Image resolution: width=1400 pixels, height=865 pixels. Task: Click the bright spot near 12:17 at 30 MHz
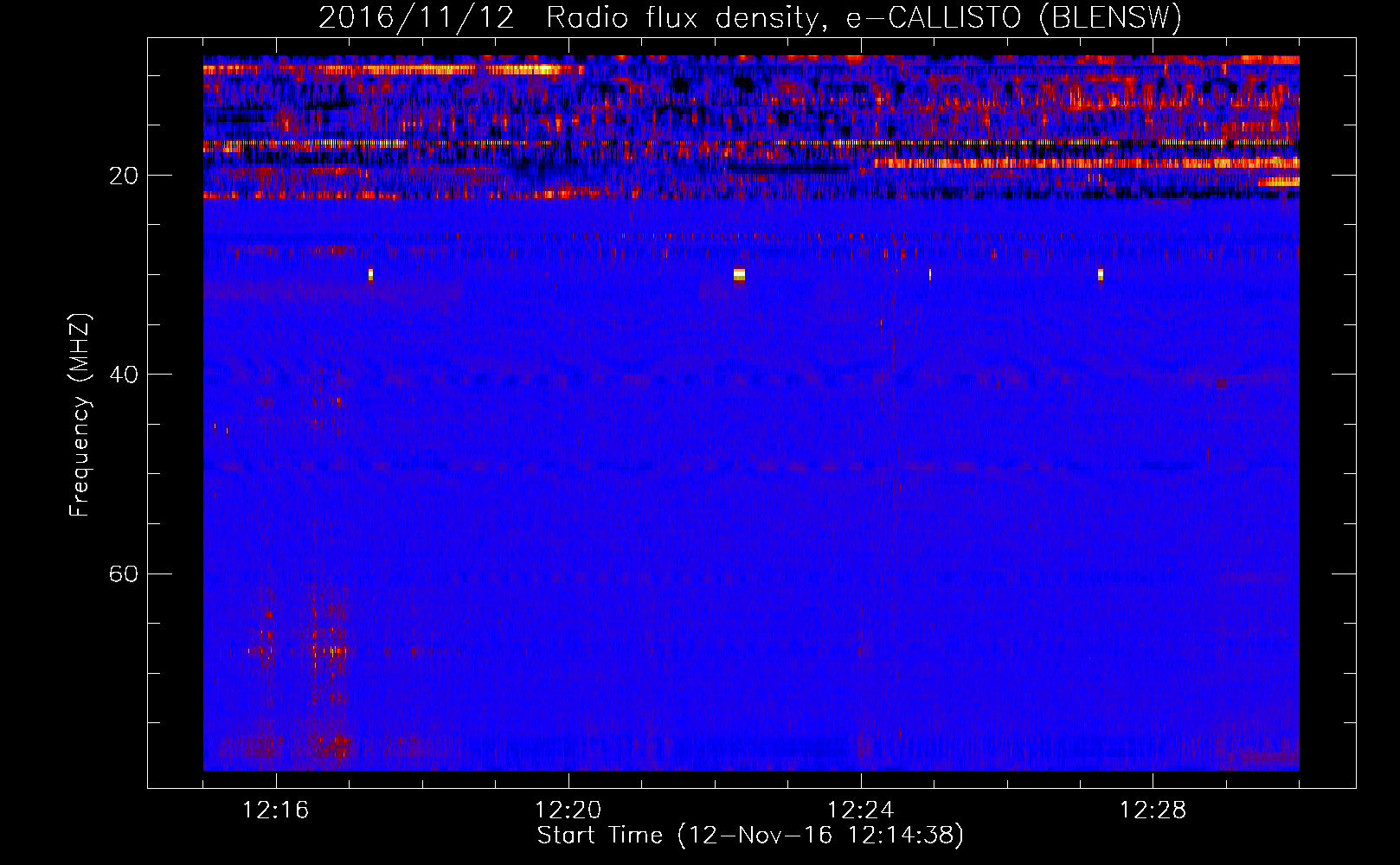(x=370, y=274)
